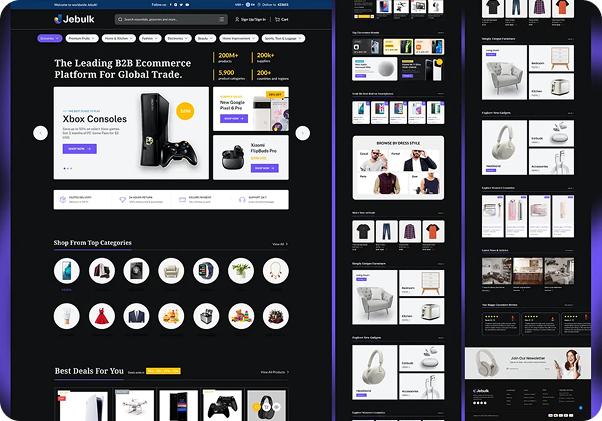Open the Facebook follow icon
Image resolution: width=602 pixels, height=421 pixels.
point(170,5)
